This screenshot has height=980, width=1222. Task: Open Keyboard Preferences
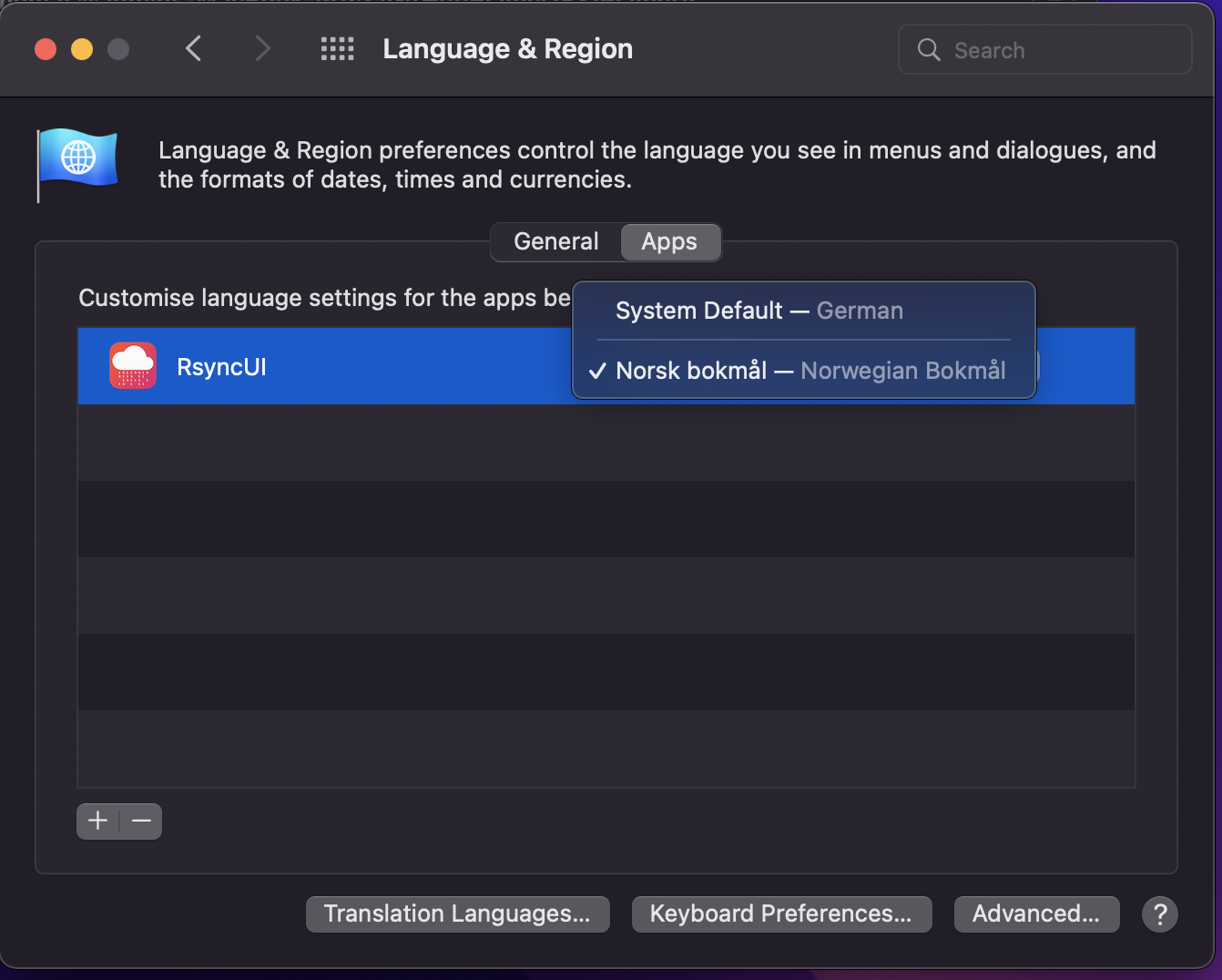point(781,914)
